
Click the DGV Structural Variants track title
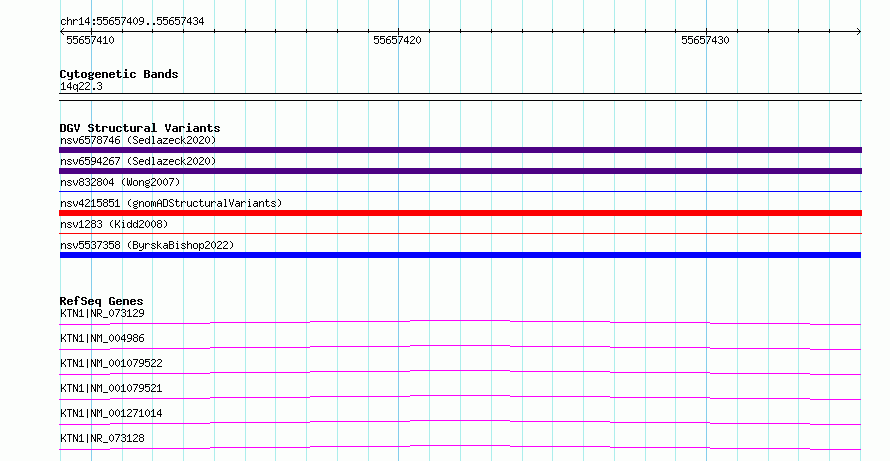(x=140, y=128)
